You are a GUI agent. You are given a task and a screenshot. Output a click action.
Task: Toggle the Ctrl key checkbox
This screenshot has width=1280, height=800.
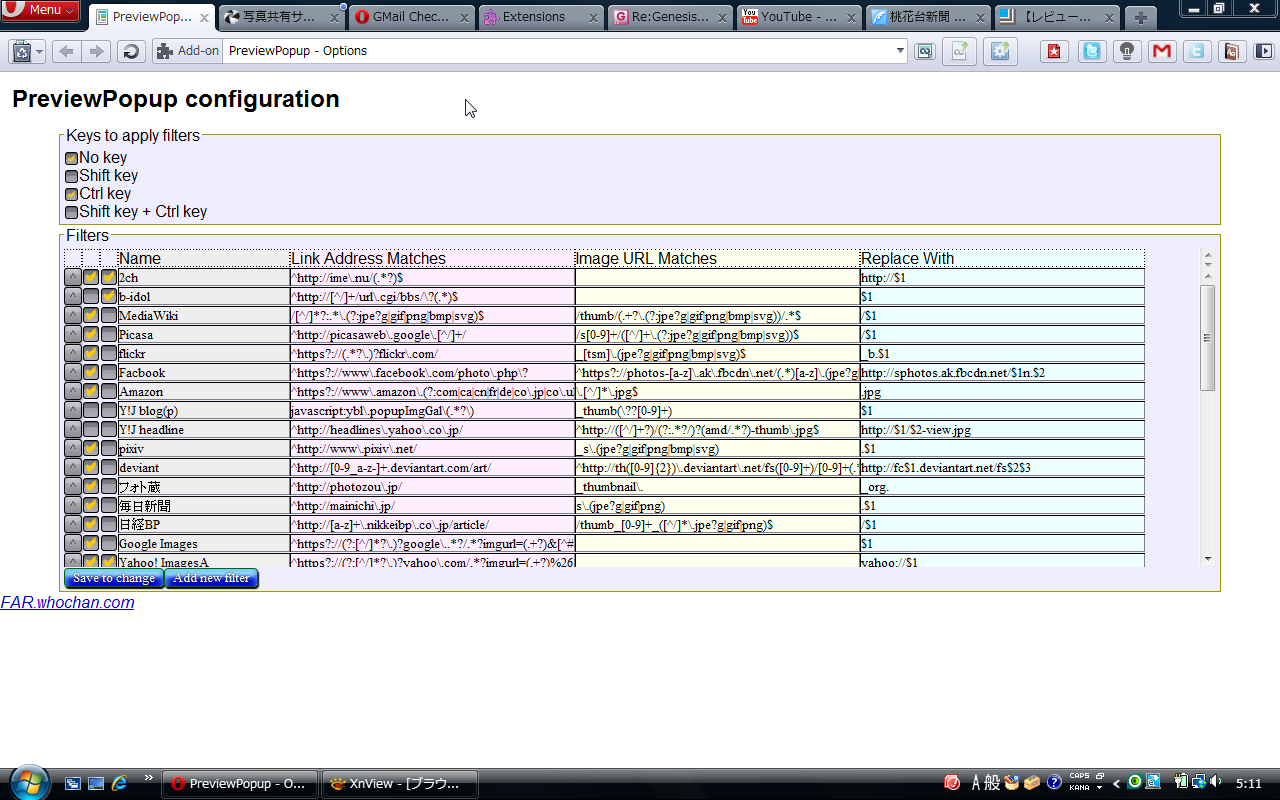(71, 194)
